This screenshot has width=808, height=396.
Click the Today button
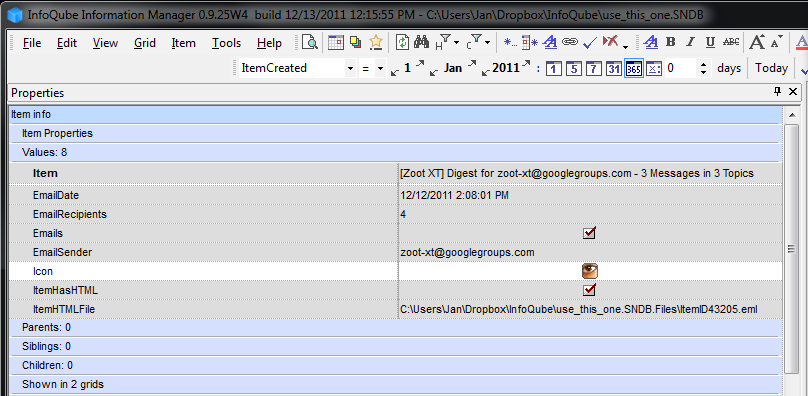[771, 68]
